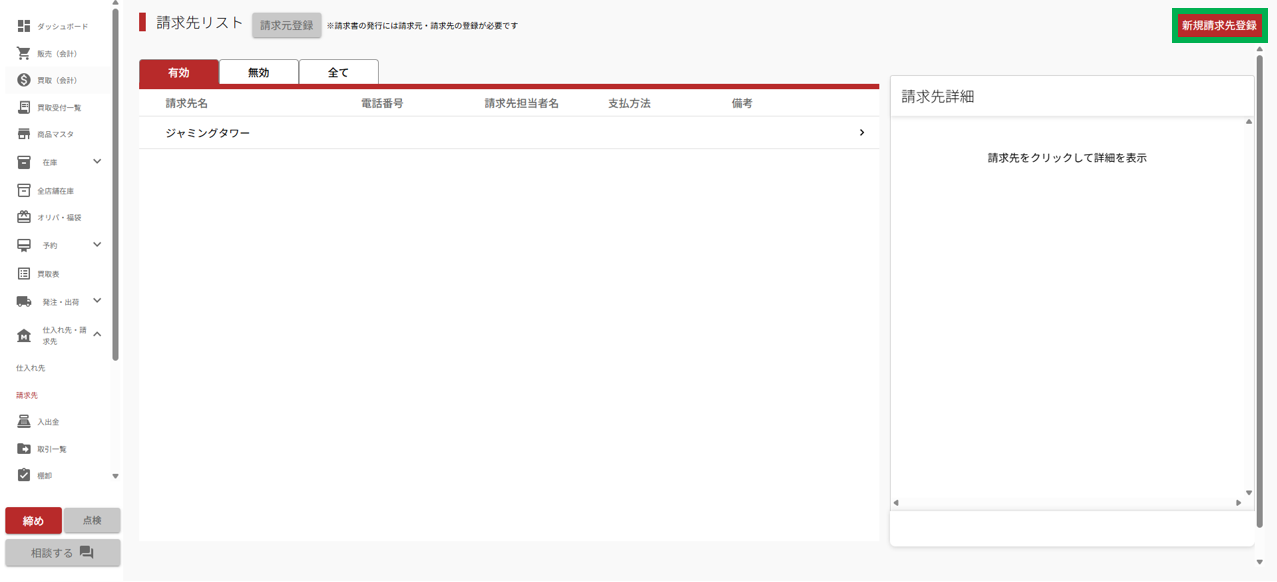Switch to the 全て tab
This screenshot has width=1277, height=582.
[x=339, y=72]
